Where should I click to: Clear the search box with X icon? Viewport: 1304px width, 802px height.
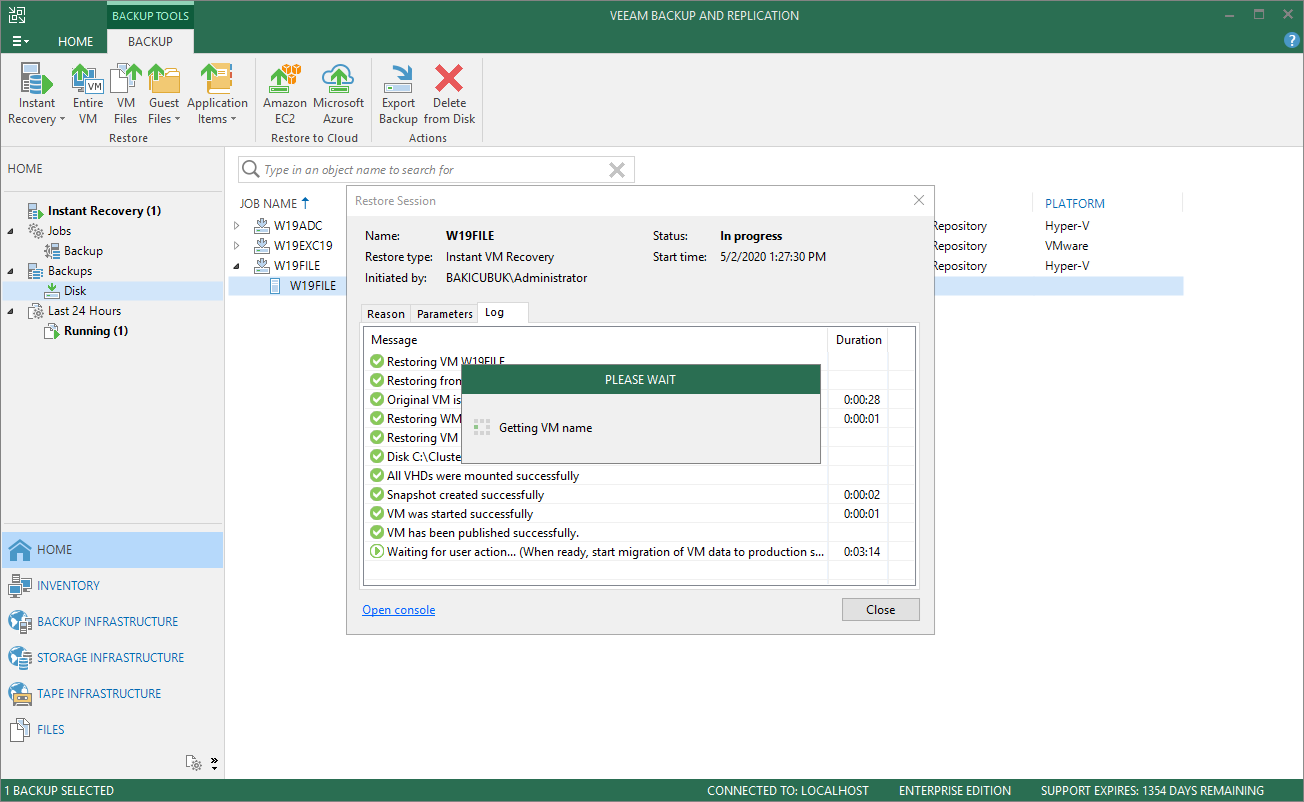click(x=617, y=170)
